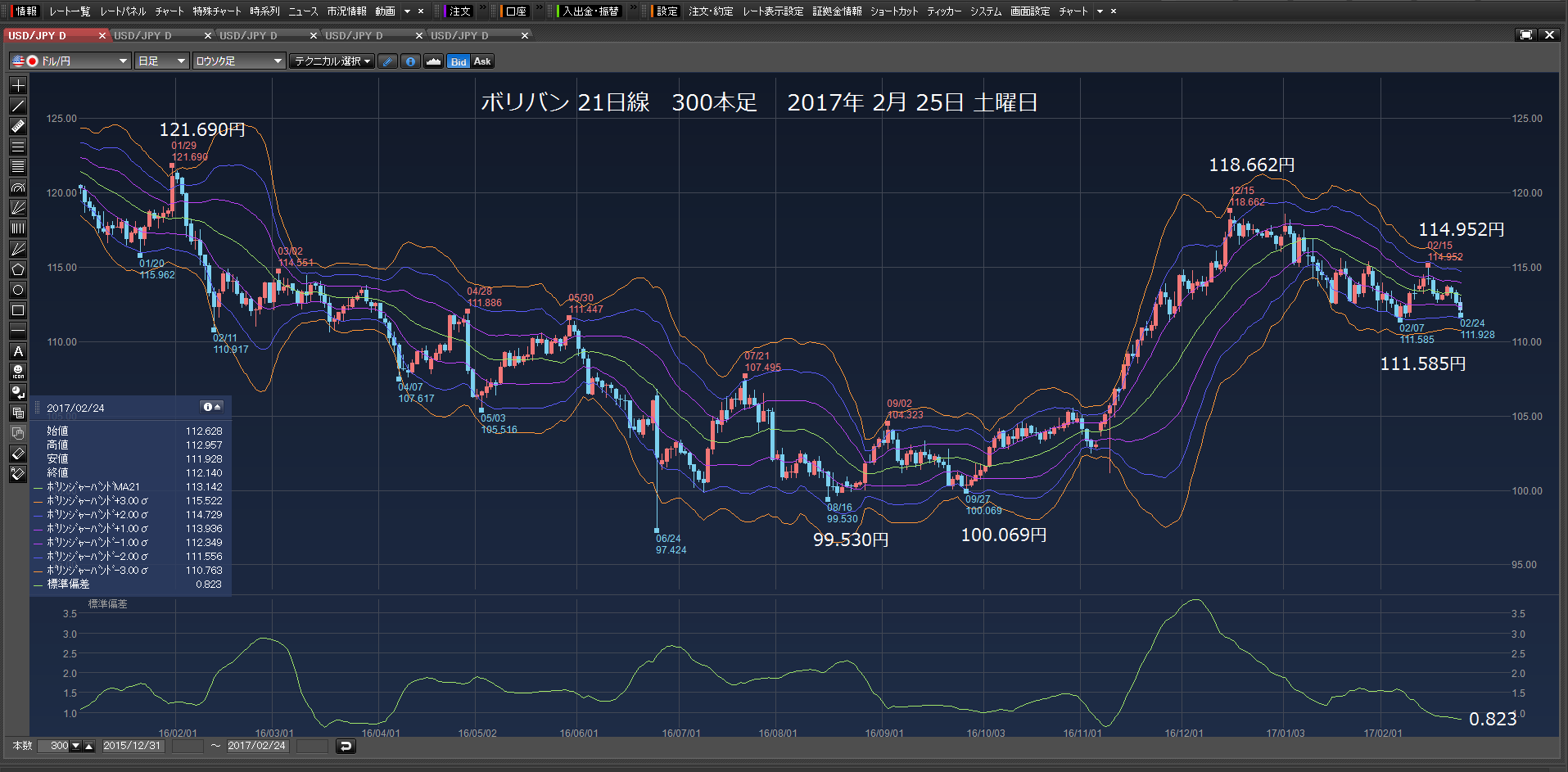Open 証拠金情報 settings
This screenshot has width=1568, height=772.
[837, 11]
